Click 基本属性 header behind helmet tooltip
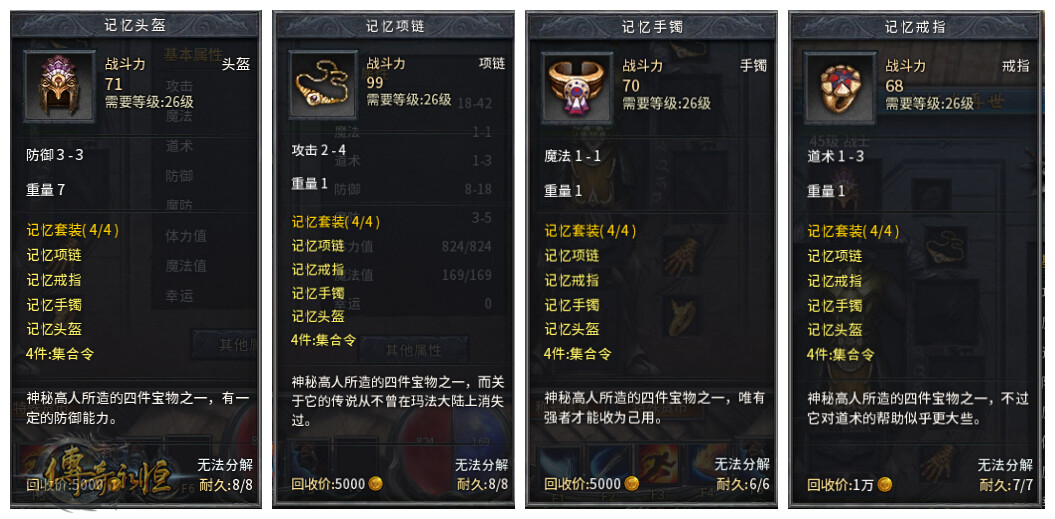This screenshot has width=1055, height=519. [193, 55]
